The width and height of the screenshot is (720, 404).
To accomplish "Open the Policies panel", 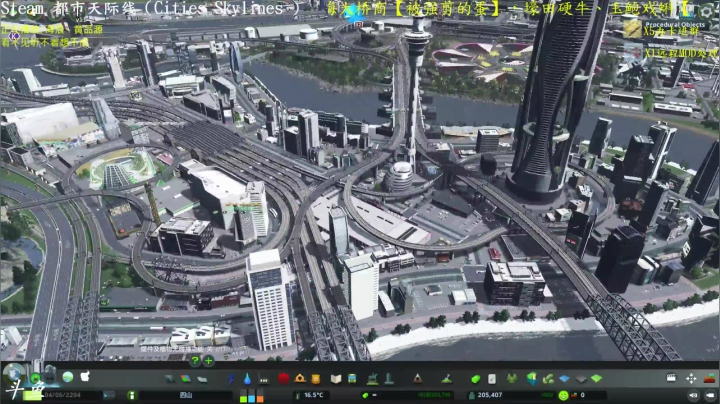I will [x=492, y=379].
